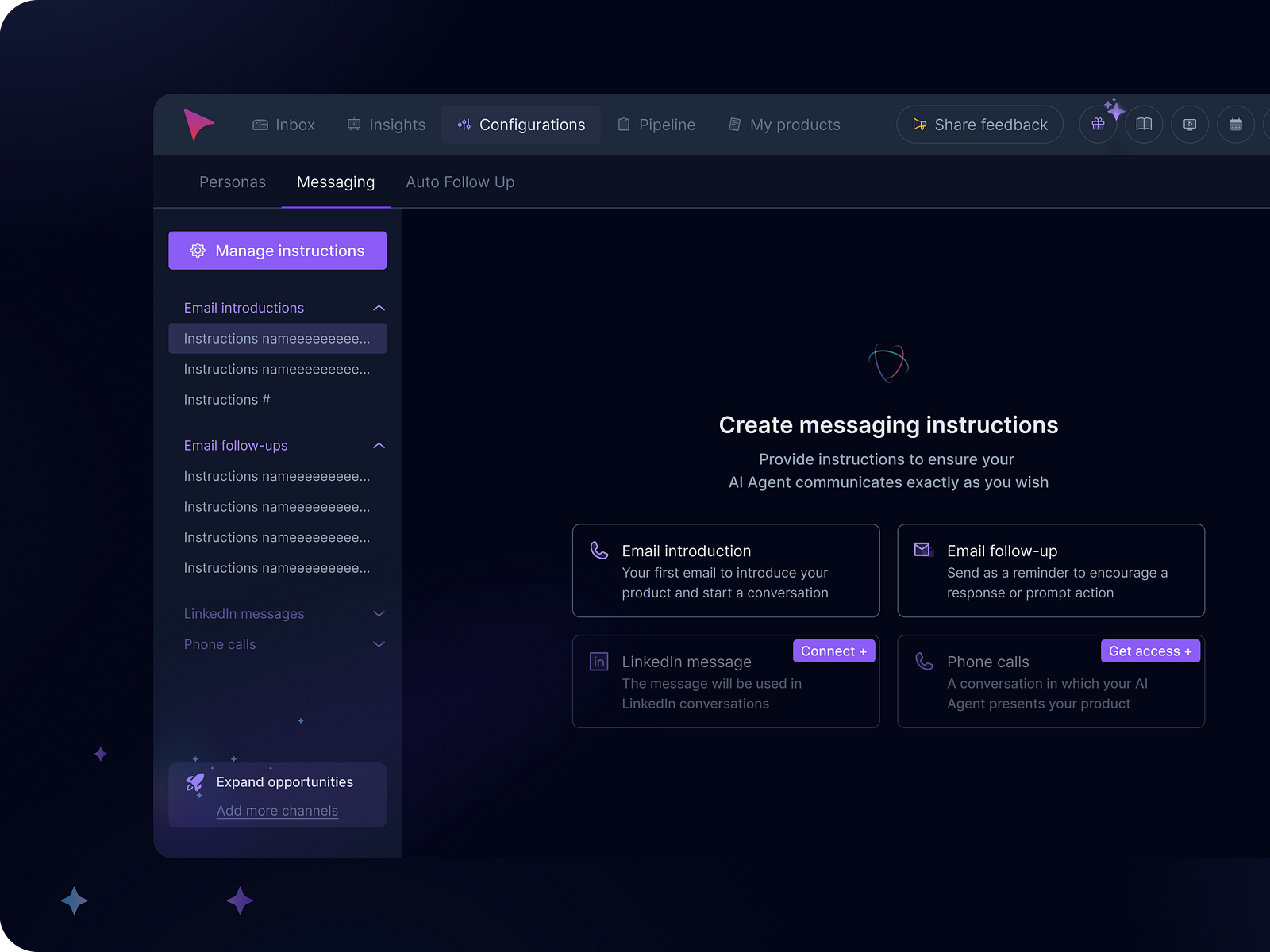
Task: Open the documentation book icon
Action: (x=1144, y=124)
